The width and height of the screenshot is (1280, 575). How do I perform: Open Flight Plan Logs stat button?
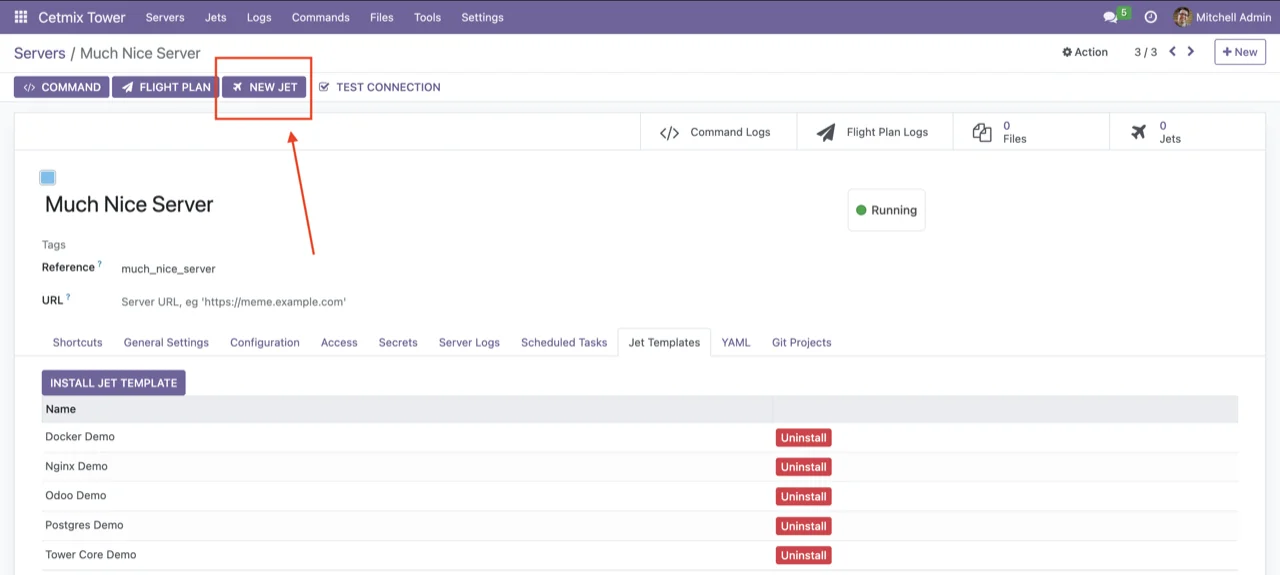point(874,132)
